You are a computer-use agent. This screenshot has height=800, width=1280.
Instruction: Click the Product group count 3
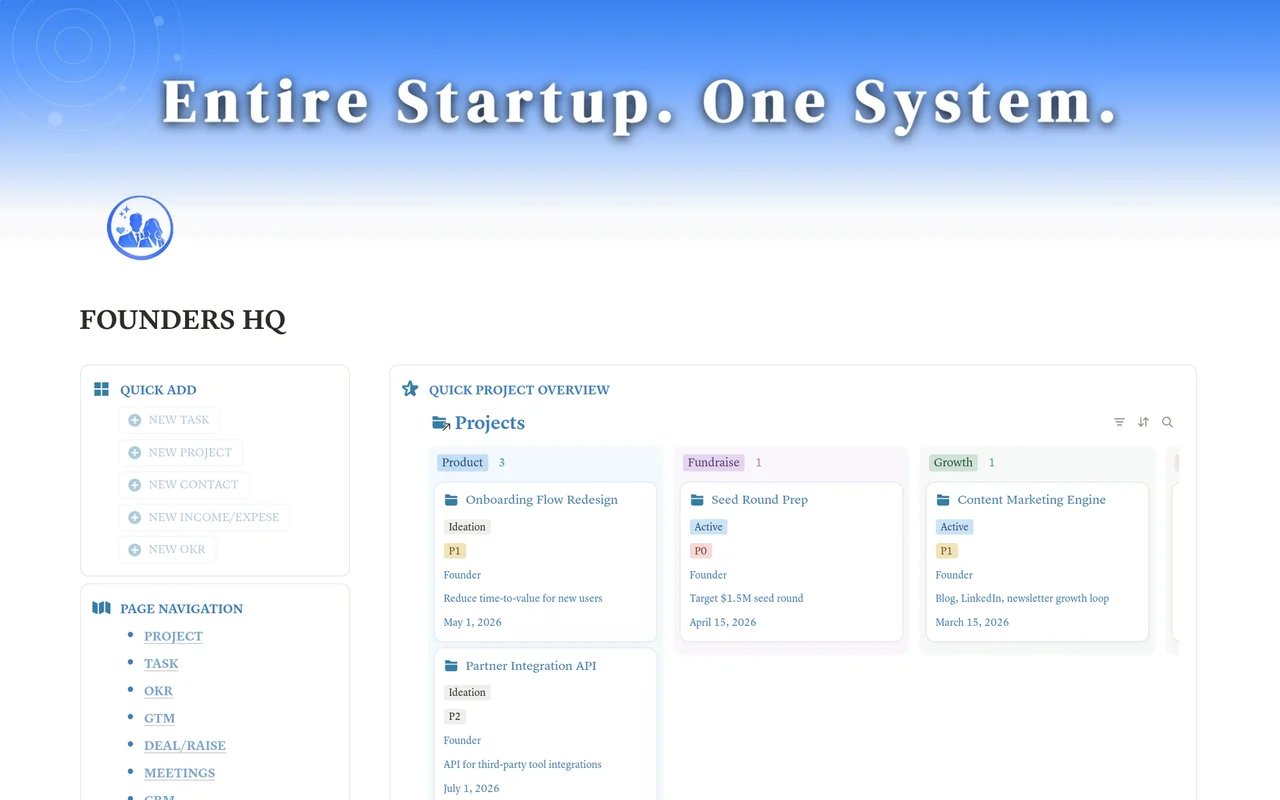(x=502, y=463)
